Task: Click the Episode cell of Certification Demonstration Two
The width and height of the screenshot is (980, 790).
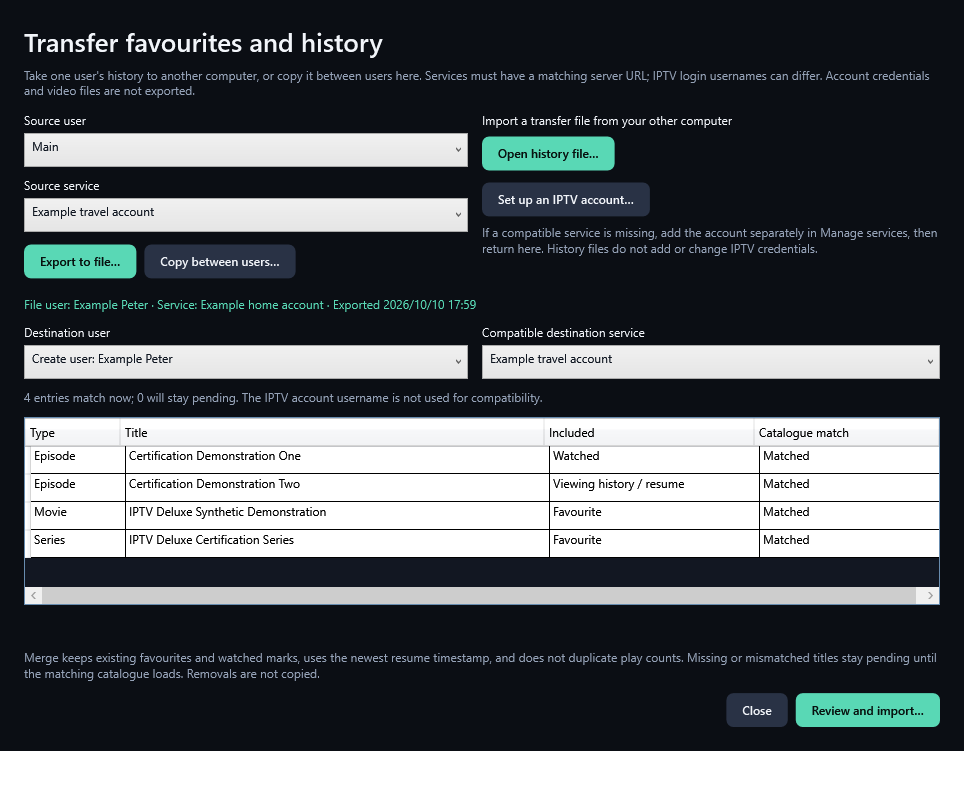Action: (78, 488)
